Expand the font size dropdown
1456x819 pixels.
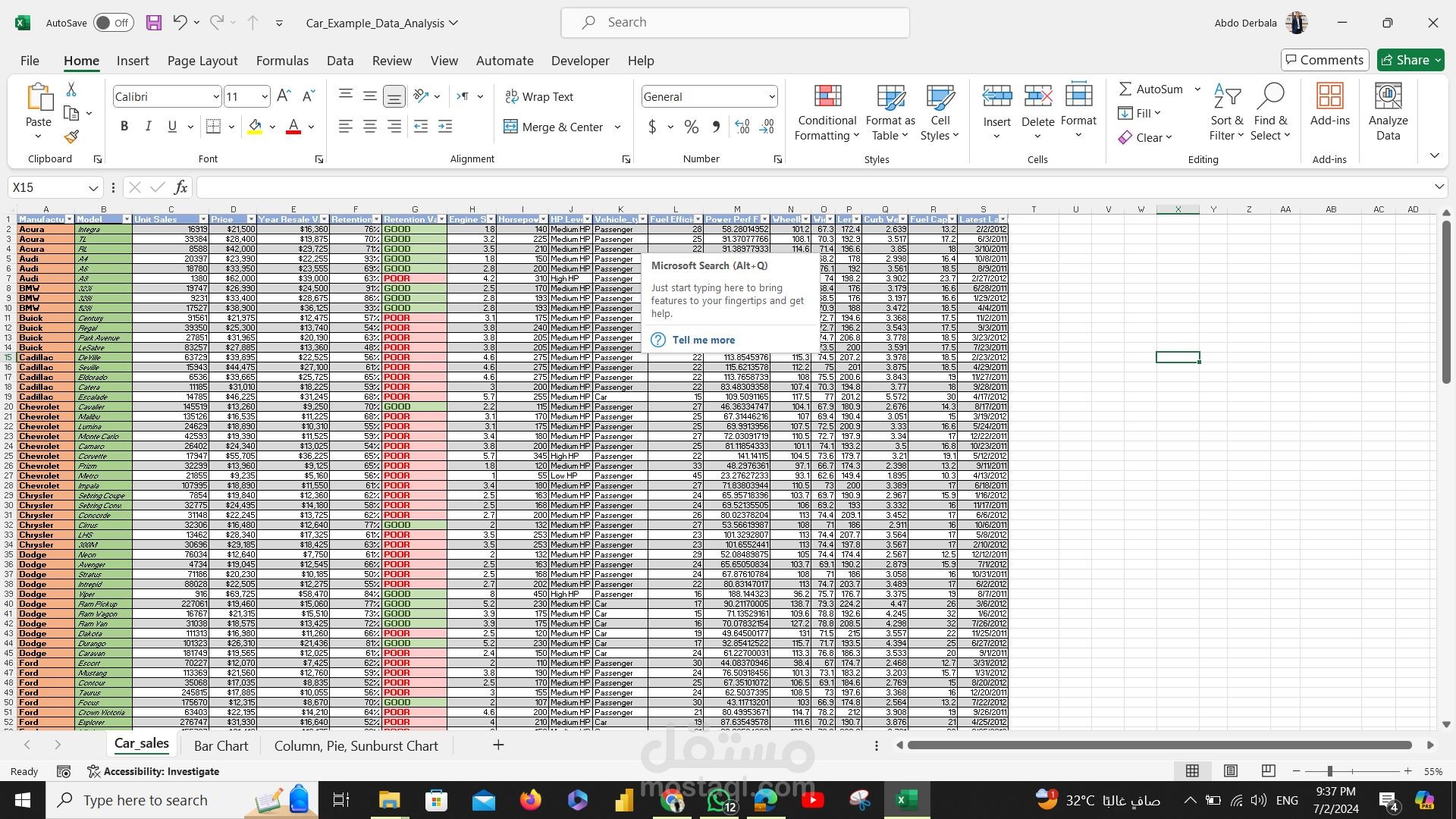pos(264,97)
